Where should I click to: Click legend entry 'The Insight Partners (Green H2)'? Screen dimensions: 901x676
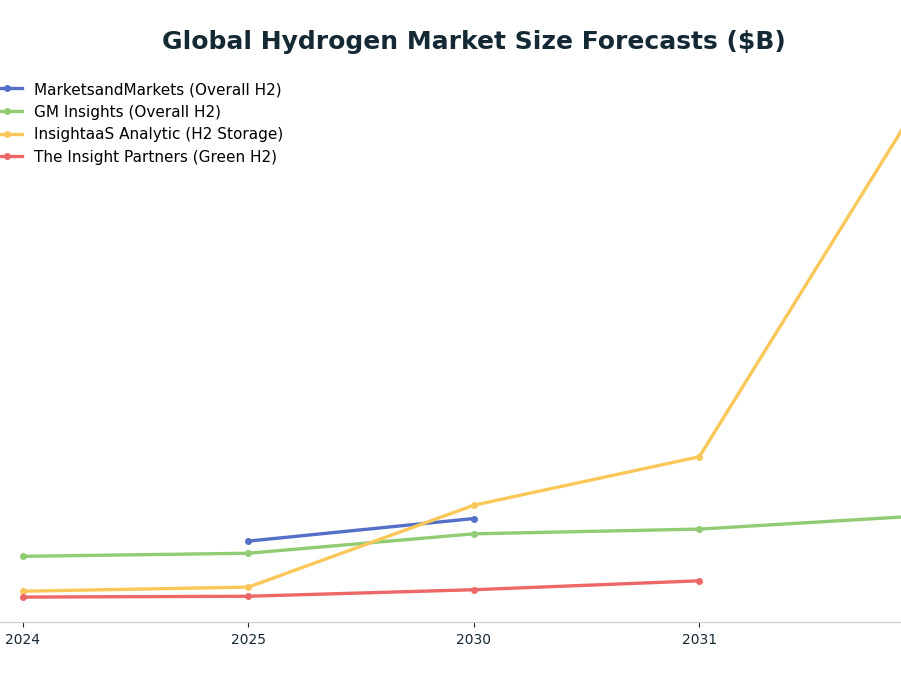click(155, 156)
